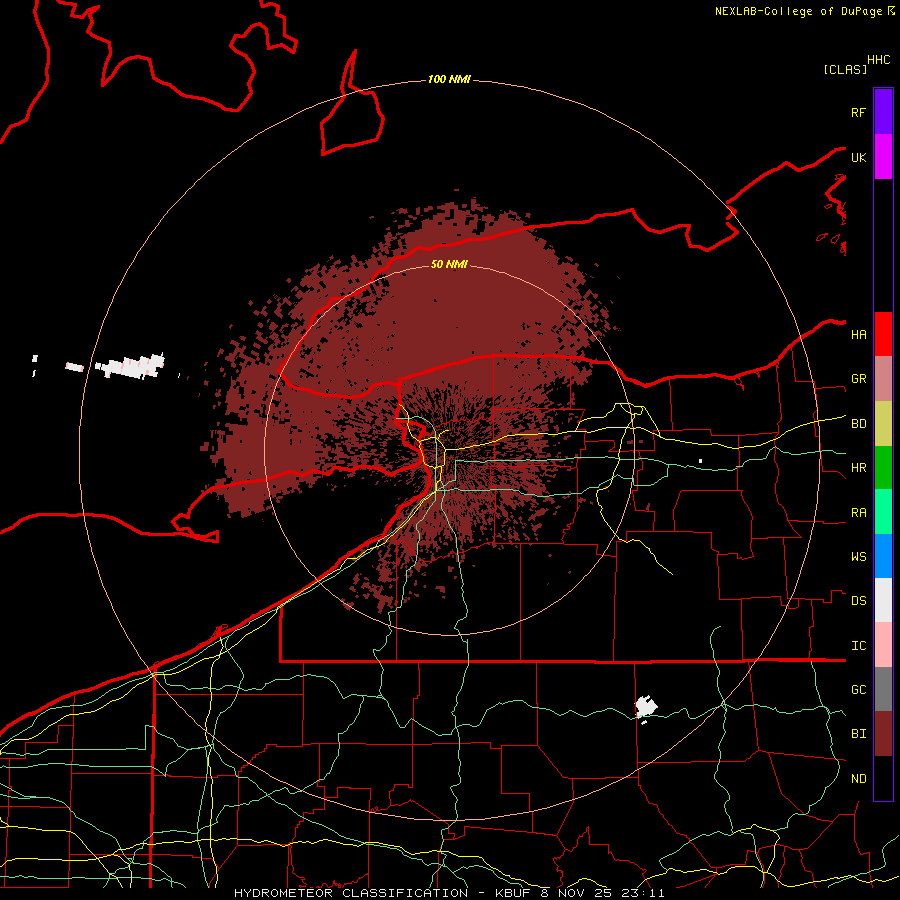Click the Hydrometeor Classification KBUF caption
This screenshot has height=900, width=900.
(449, 893)
